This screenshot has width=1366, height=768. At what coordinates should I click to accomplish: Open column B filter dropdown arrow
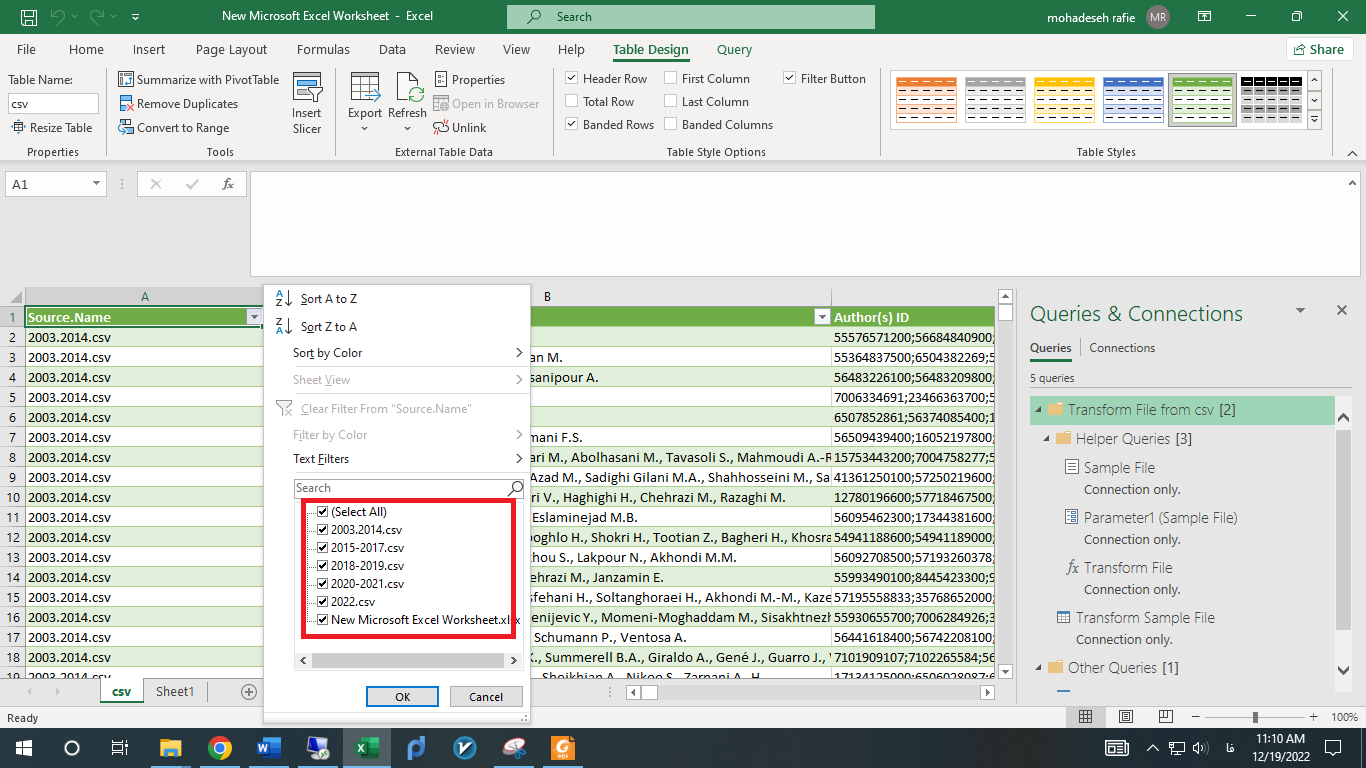pos(822,317)
